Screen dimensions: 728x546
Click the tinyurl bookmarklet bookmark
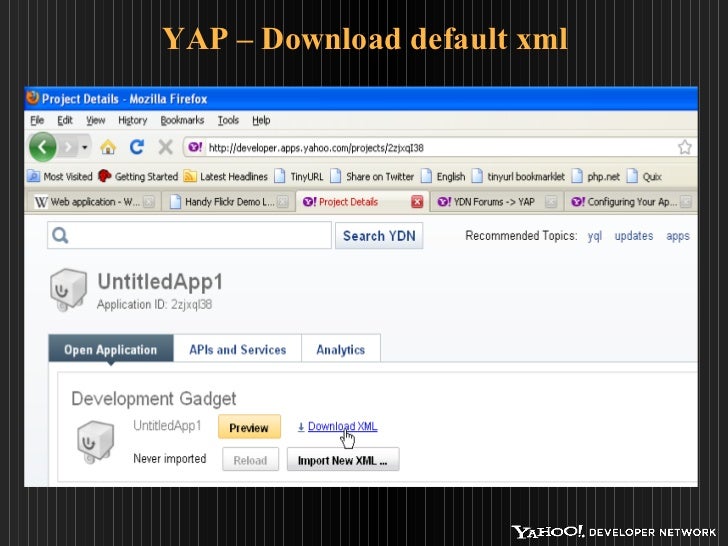point(519,176)
